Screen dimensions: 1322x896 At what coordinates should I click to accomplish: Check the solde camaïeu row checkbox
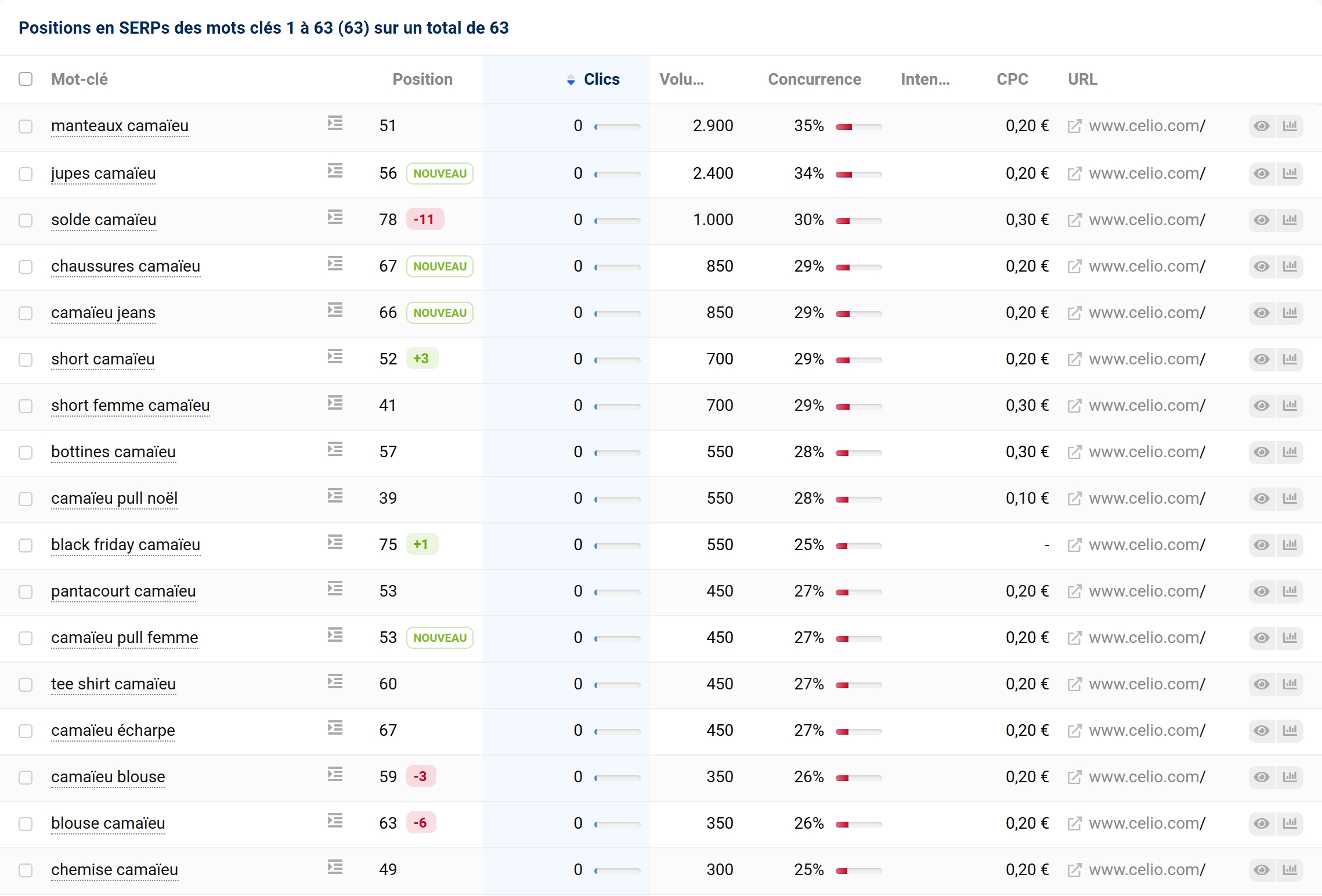pyautogui.click(x=26, y=221)
